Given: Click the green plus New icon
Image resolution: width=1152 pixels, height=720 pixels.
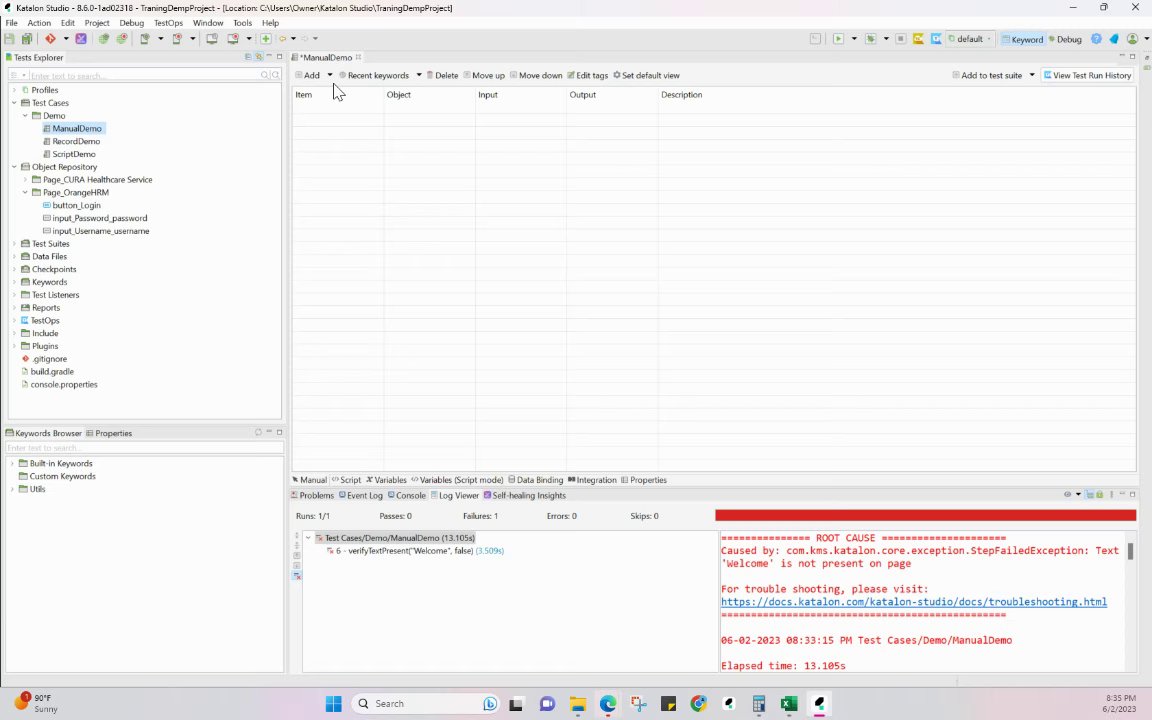Looking at the screenshot, I should [266, 39].
